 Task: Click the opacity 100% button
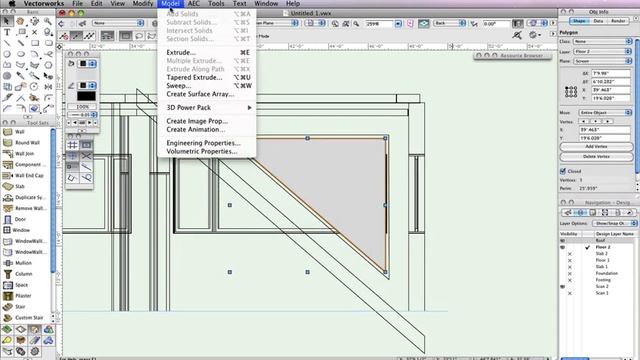pos(82,107)
